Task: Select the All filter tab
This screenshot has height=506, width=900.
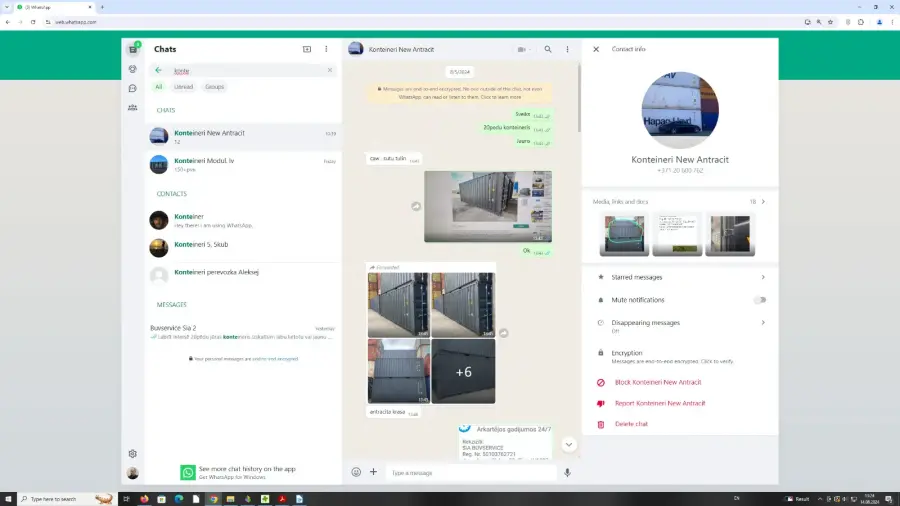Action: pyautogui.click(x=159, y=87)
